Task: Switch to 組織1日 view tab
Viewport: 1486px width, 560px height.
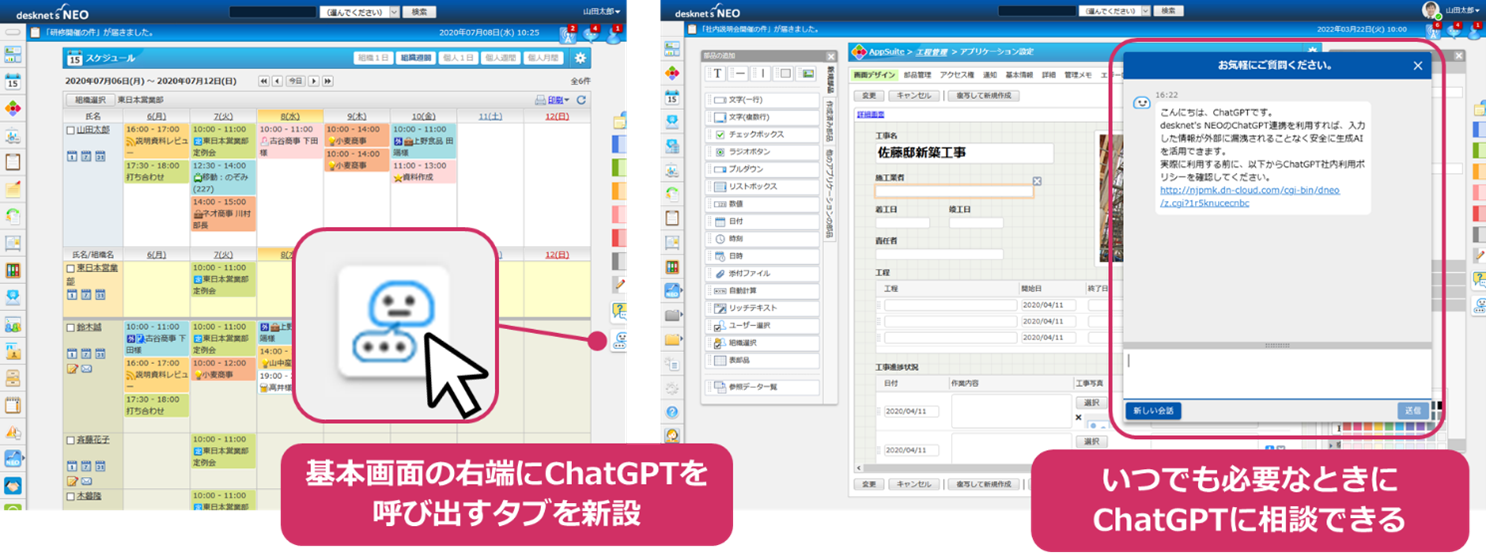Action: 373,58
